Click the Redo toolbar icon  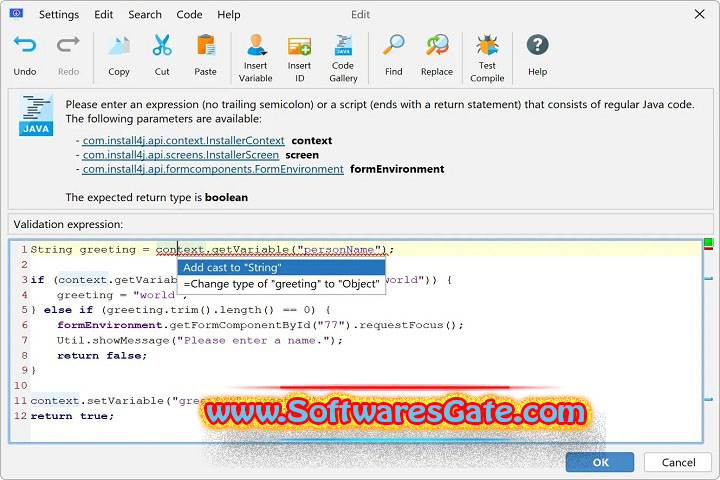pos(68,45)
